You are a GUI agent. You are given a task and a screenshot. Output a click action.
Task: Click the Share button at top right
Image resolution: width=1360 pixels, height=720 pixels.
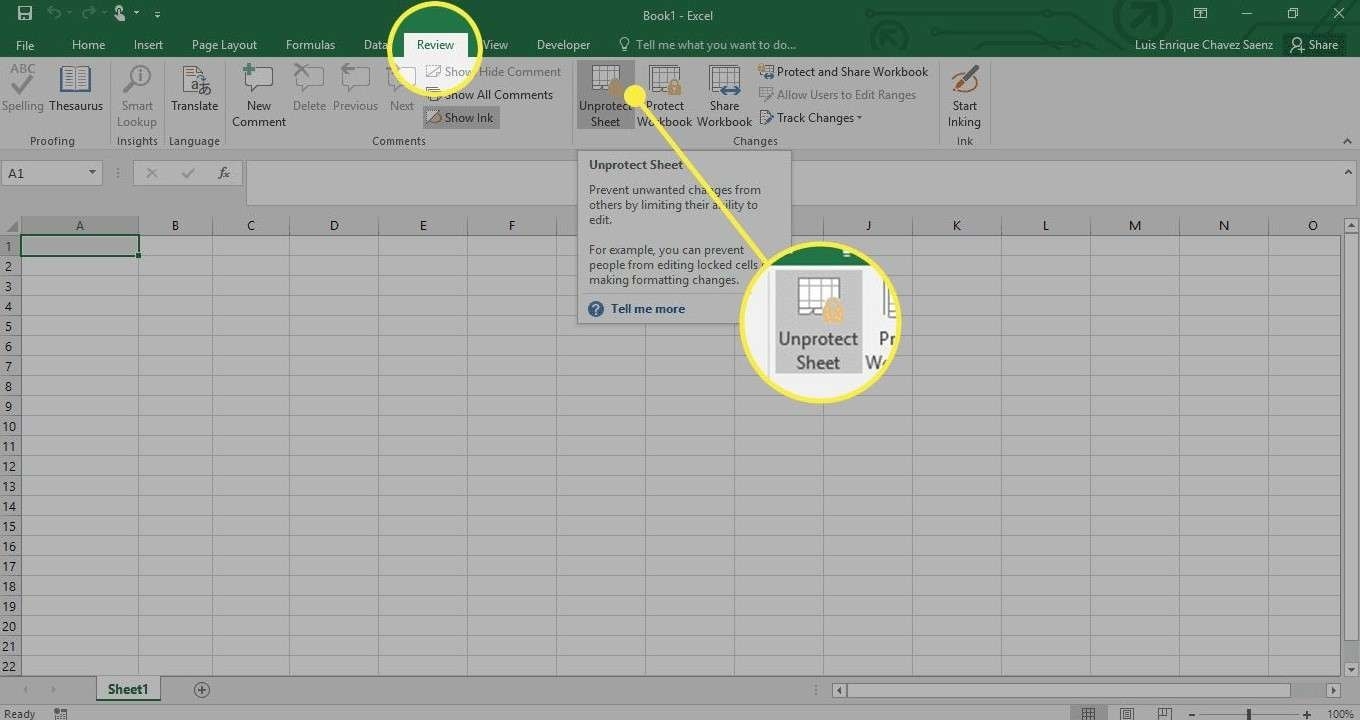click(1313, 45)
